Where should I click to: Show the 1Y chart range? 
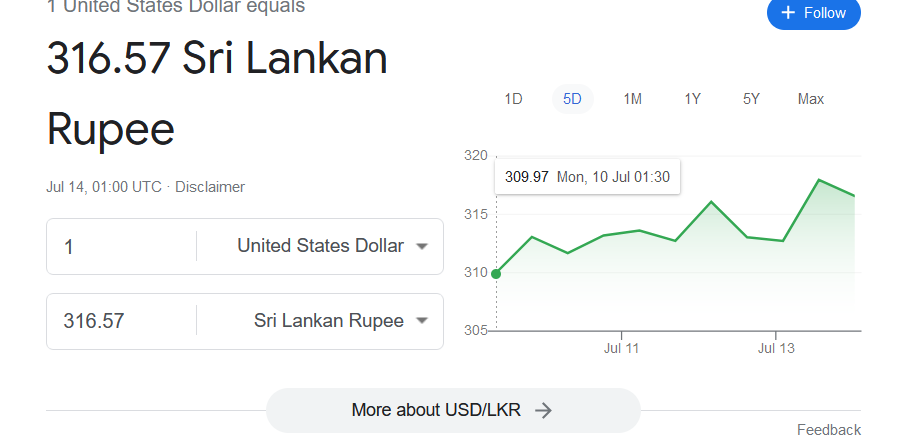click(692, 99)
